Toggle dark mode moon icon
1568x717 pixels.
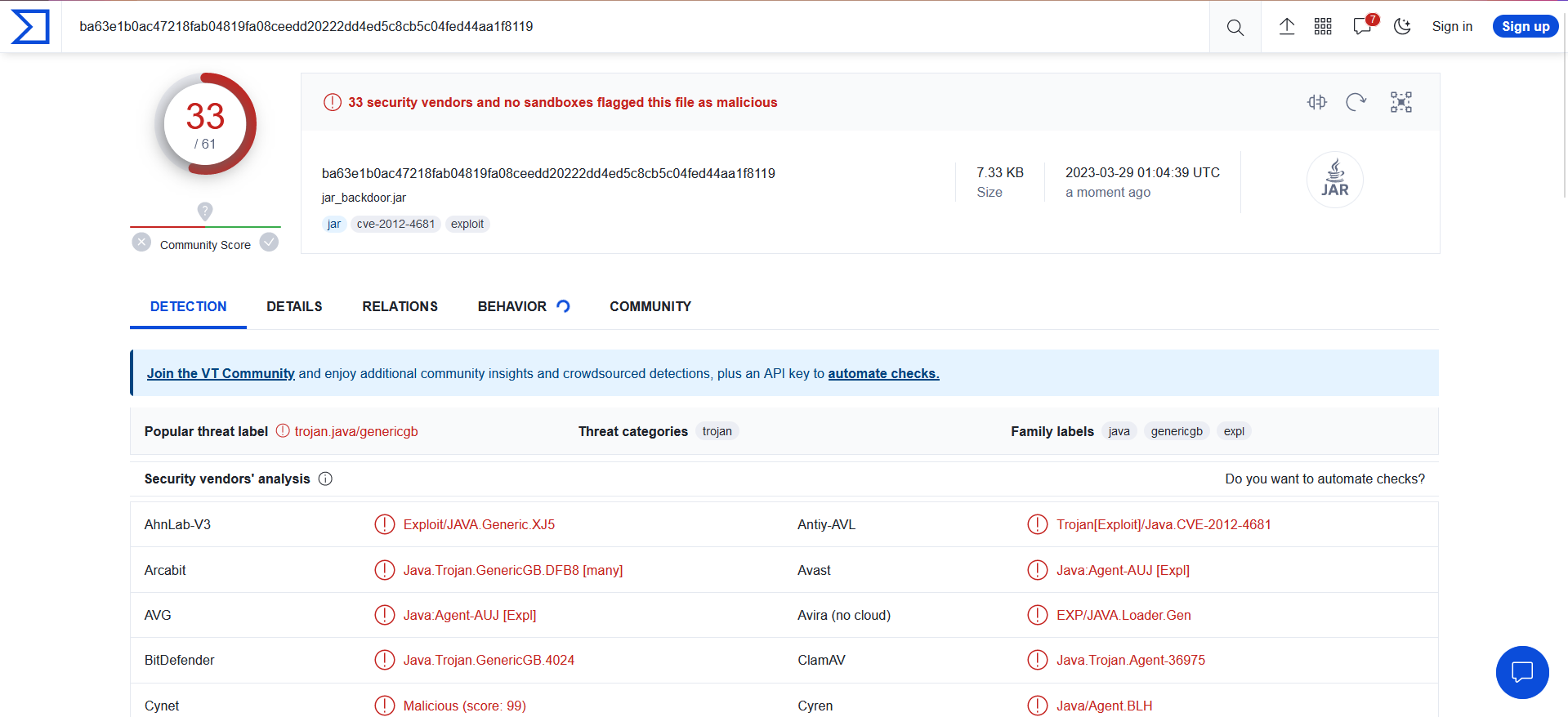click(x=1402, y=26)
